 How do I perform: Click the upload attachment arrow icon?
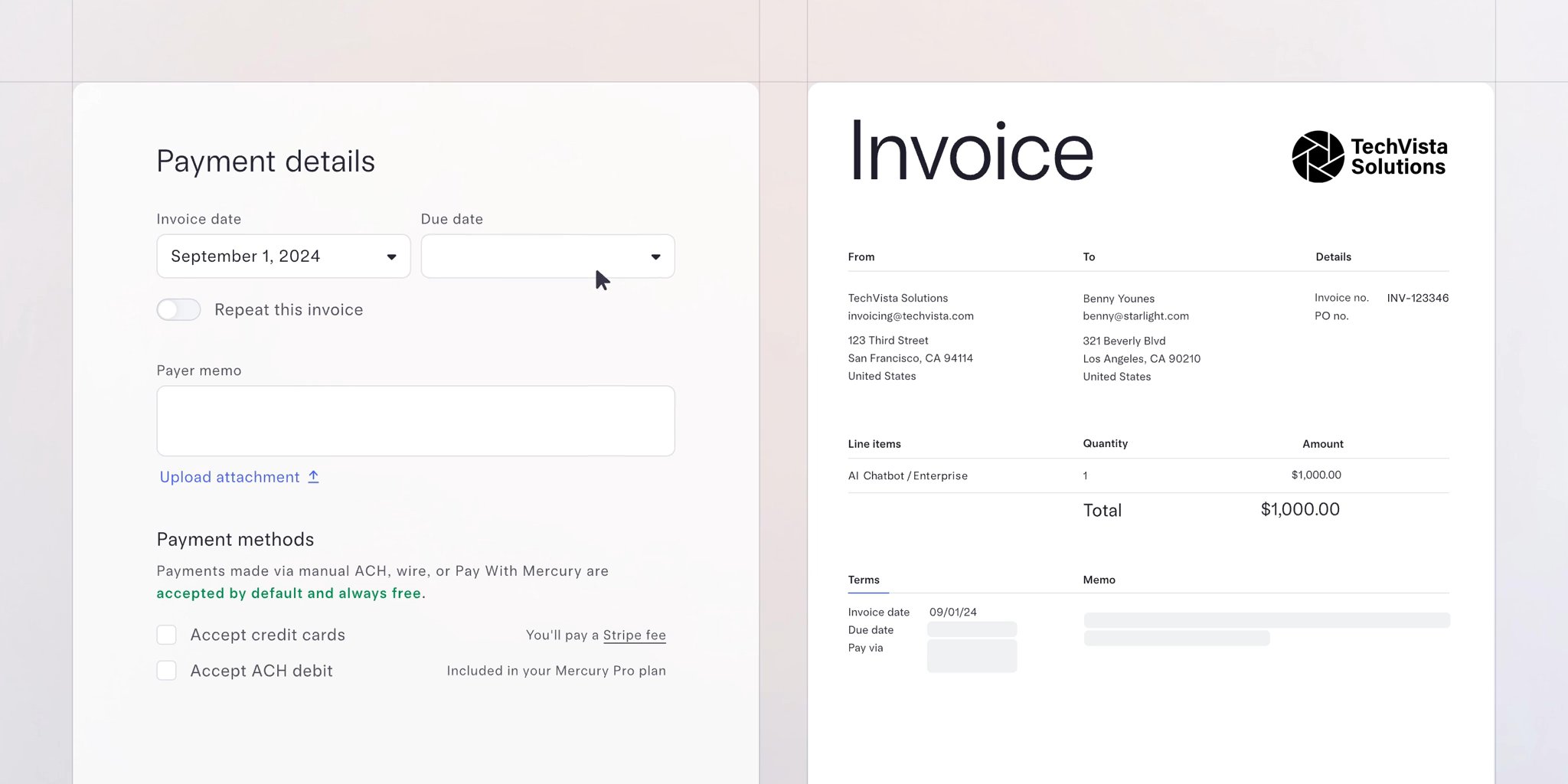click(313, 476)
